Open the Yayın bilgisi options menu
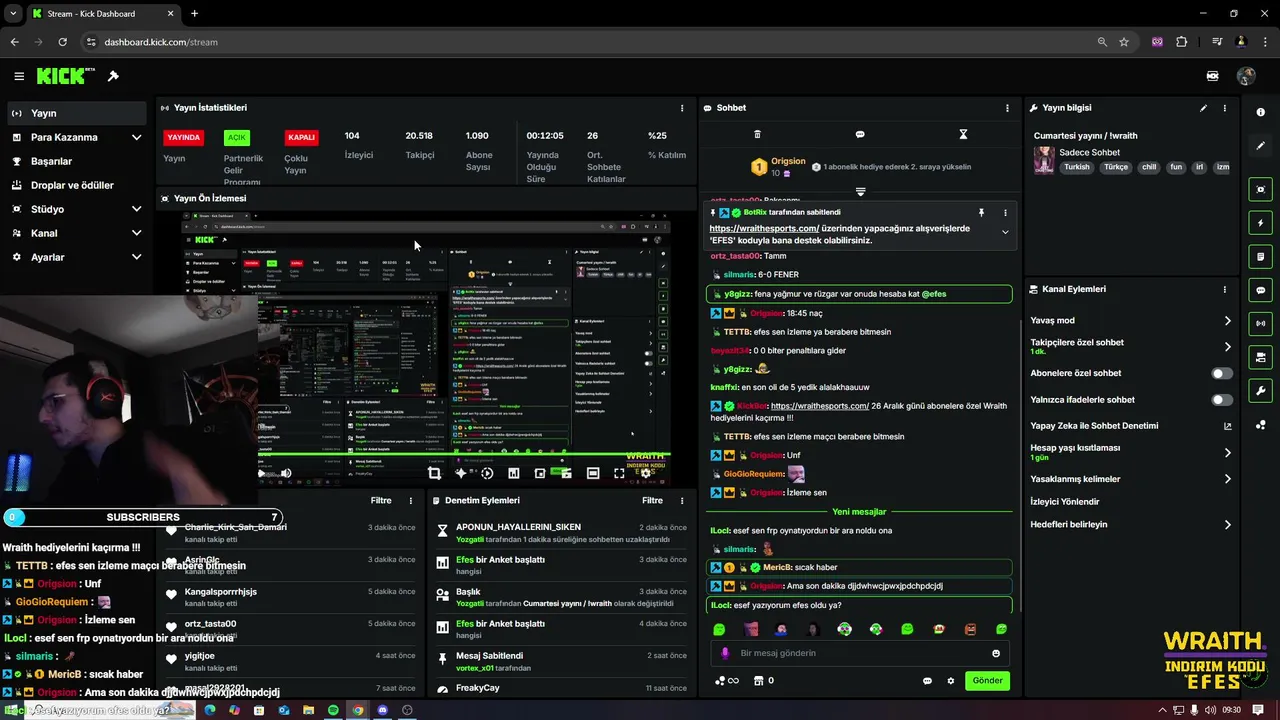This screenshot has height=720, width=1280. [1225, 108]
